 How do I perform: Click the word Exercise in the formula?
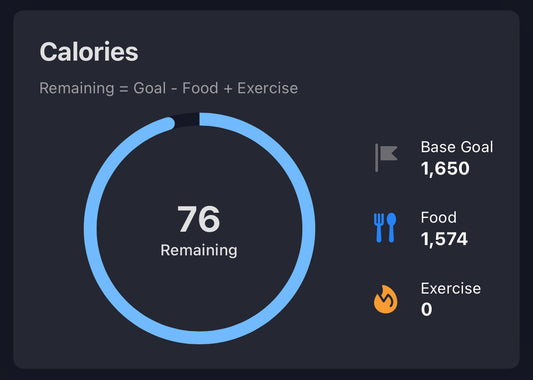pos(268,88)
